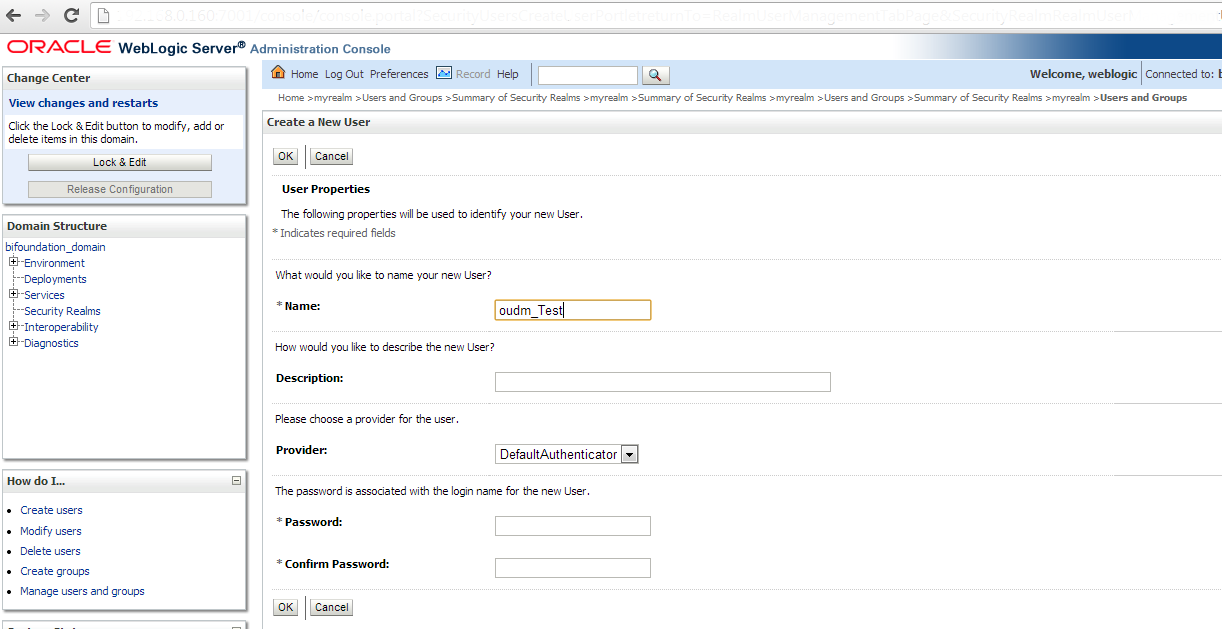Expand the Diagnostics tree node
Viewport: 1222px width, 629px height.
(14, 343)
